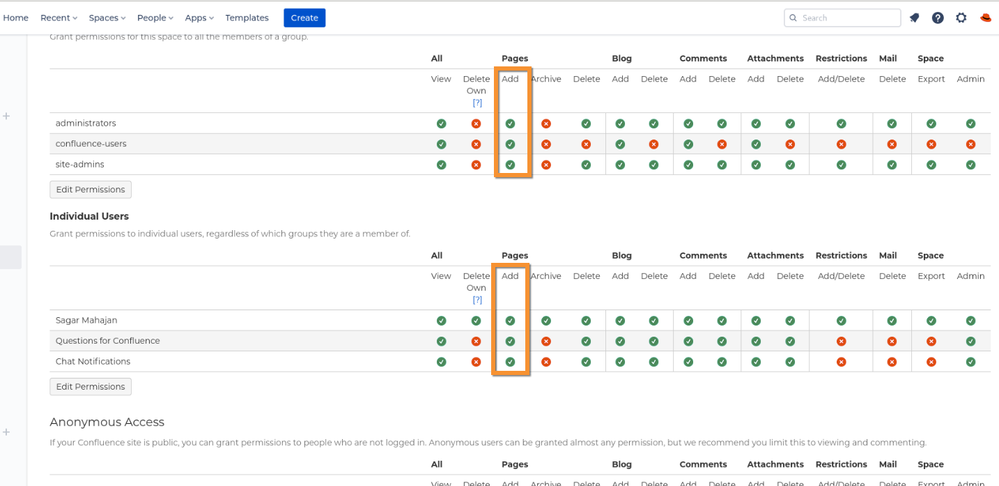
Task: Click the Individual Users section heading
Action: (x=89, y=217)
